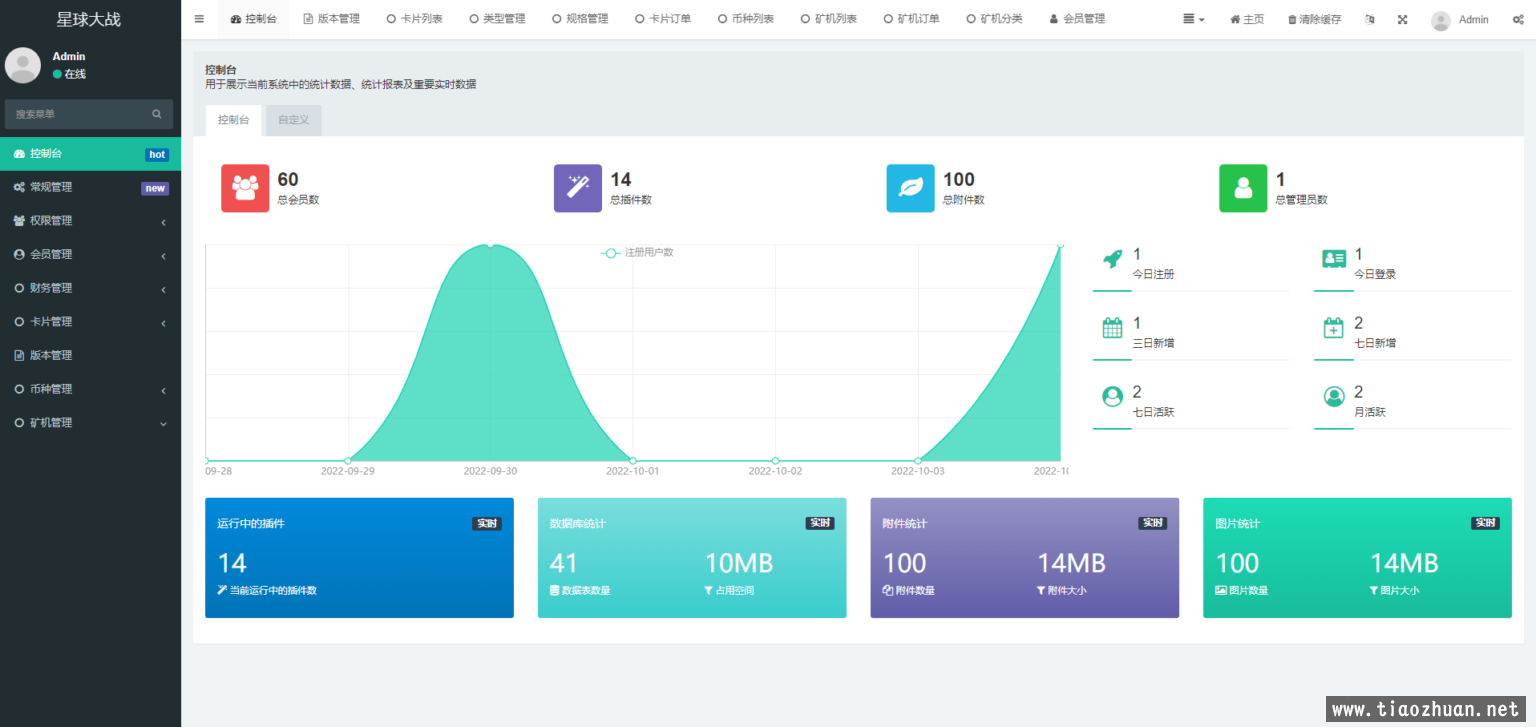Open the settings gears icon at top right

[x=1518, y=19]
